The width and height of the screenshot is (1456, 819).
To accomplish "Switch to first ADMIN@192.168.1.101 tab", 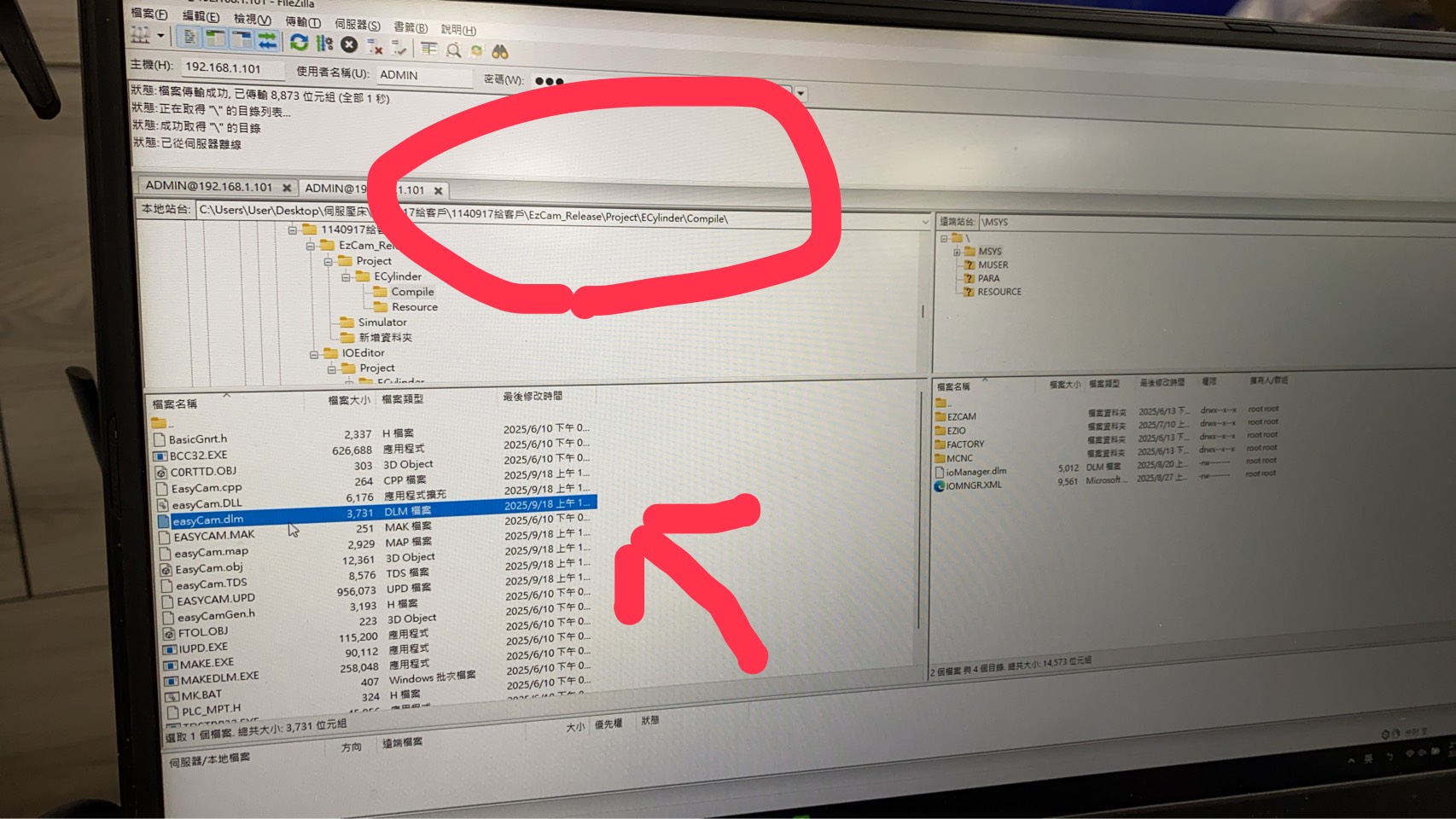I will tap(209, 186).
